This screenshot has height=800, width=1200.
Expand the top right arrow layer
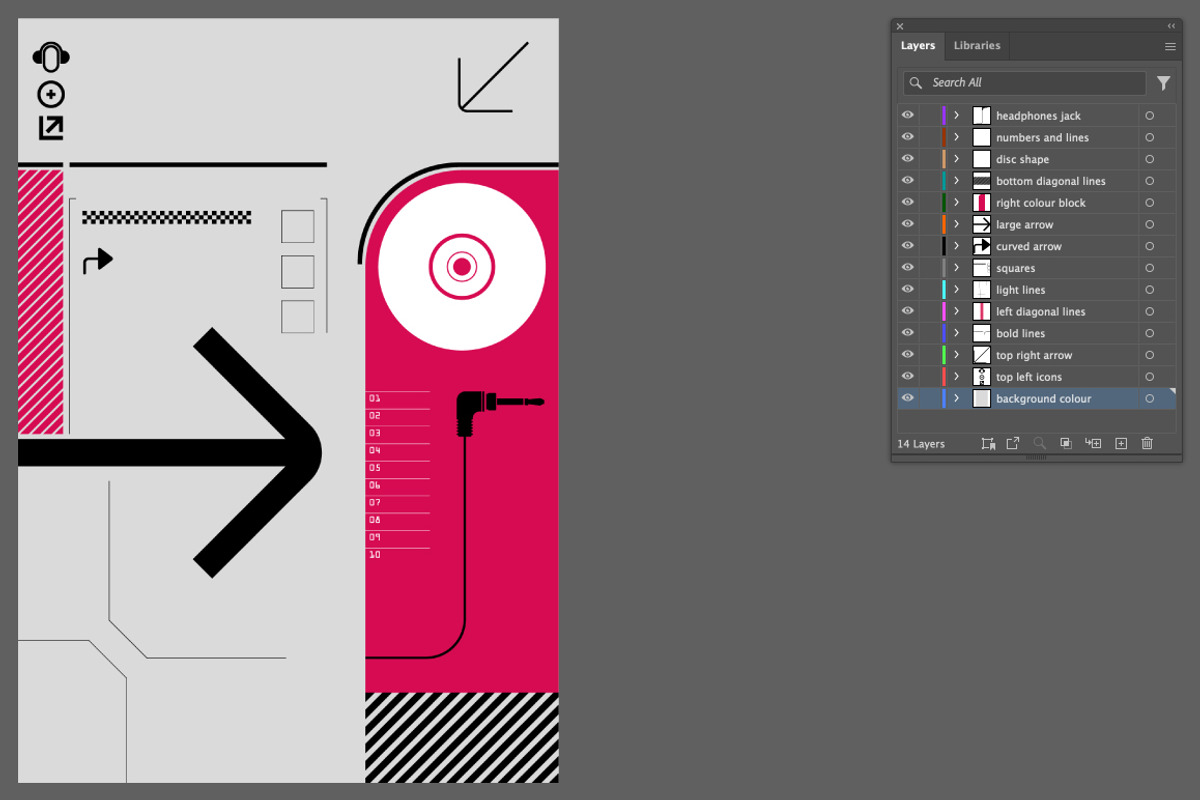(956, 355)
